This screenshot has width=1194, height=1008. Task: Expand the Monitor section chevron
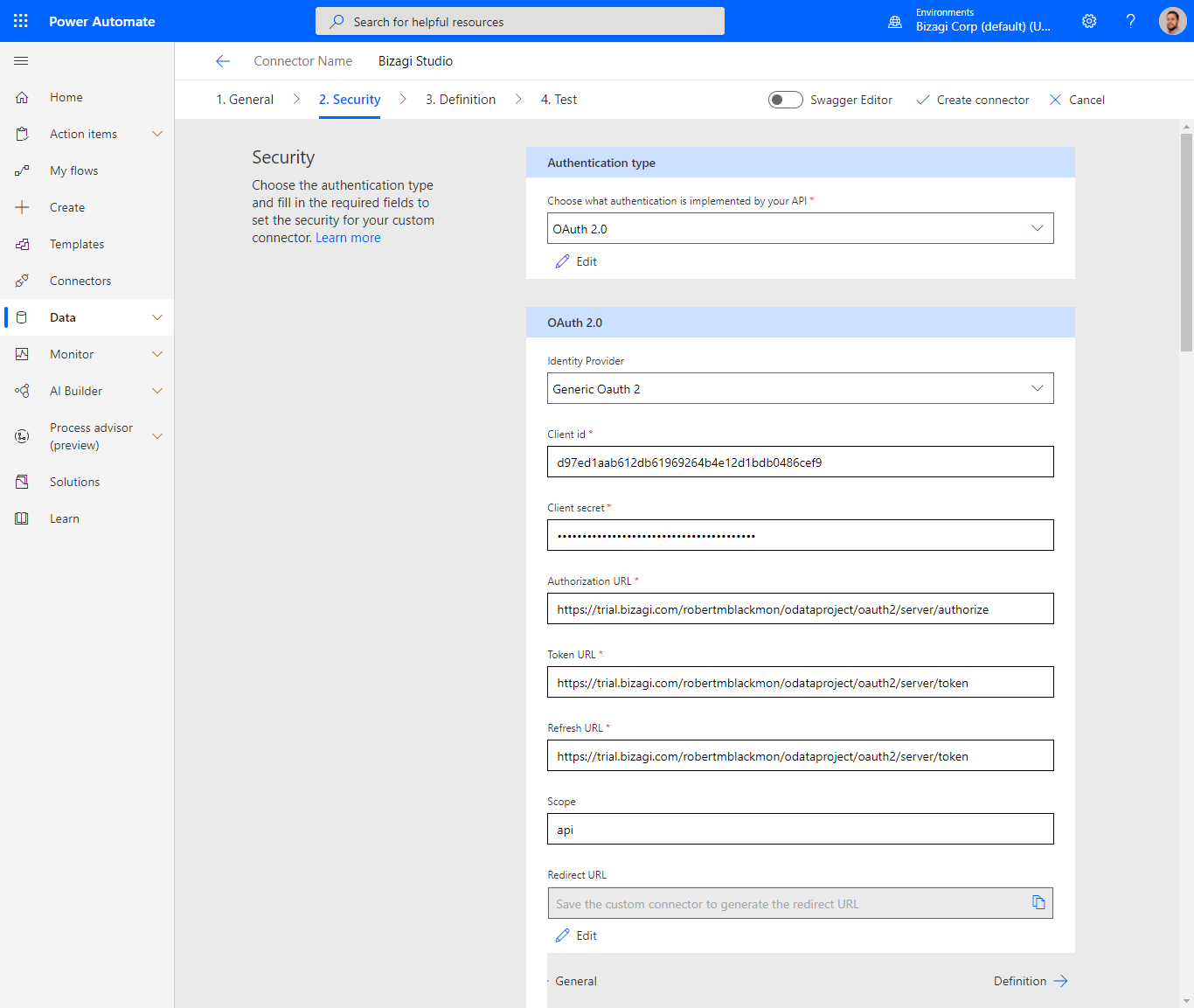click(157, 354)
